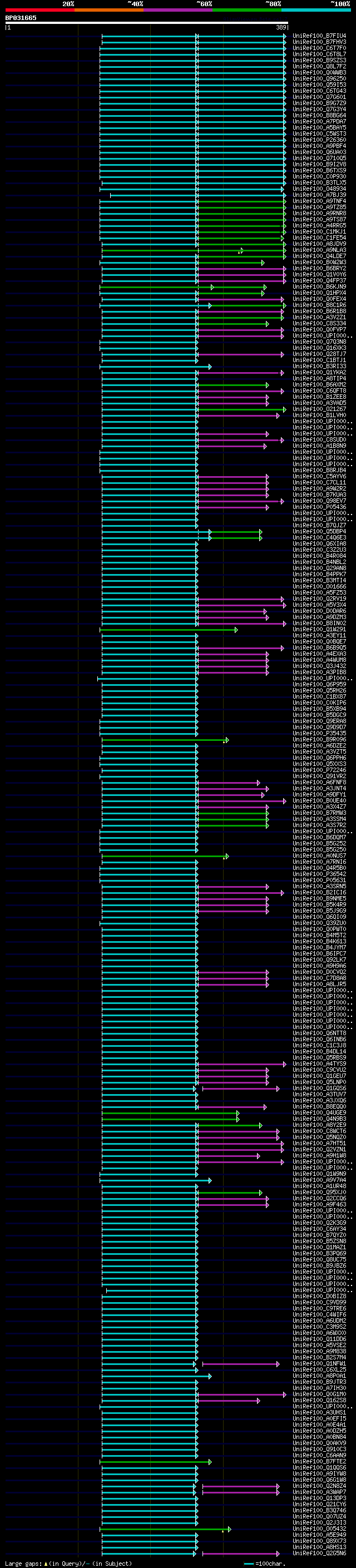Click the orange ~40% identity color bar

pos(109,10)
